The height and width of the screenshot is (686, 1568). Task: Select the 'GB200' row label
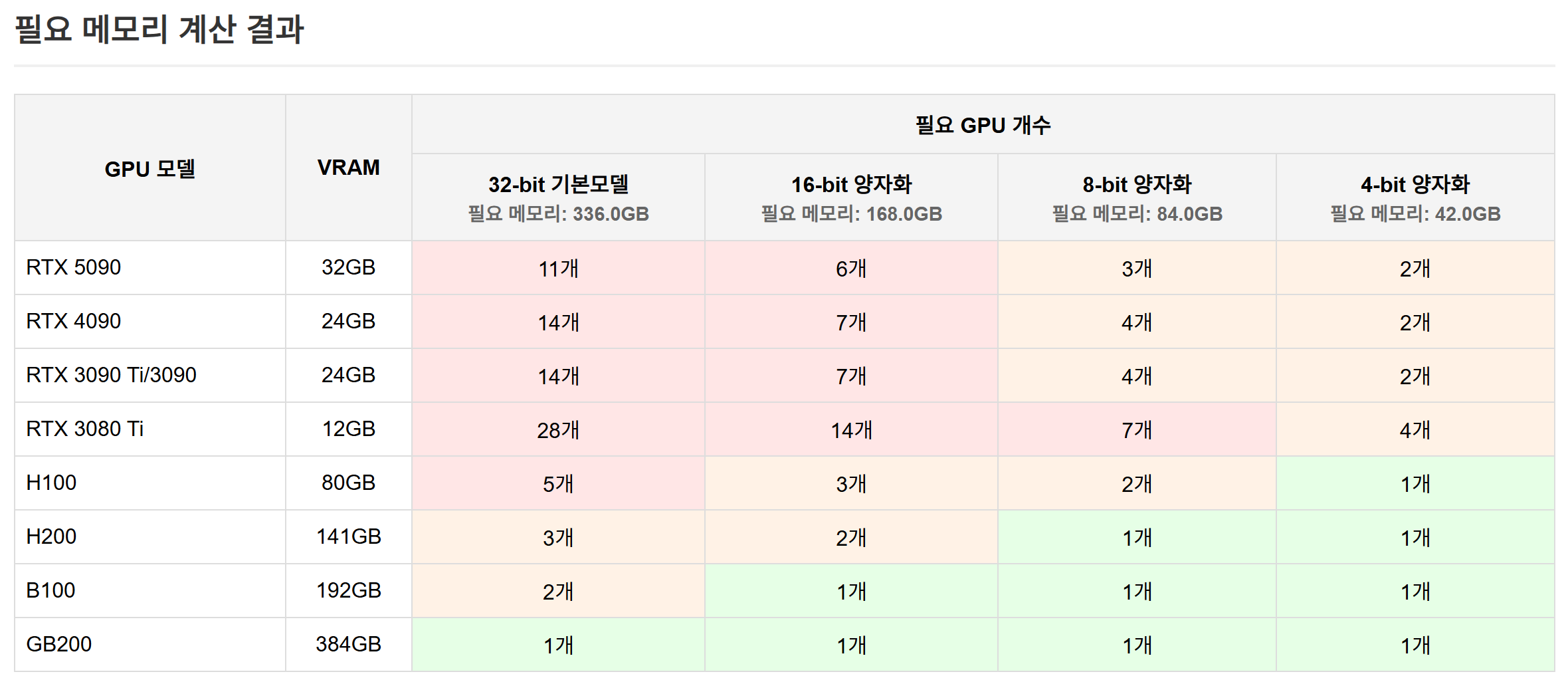59,644
